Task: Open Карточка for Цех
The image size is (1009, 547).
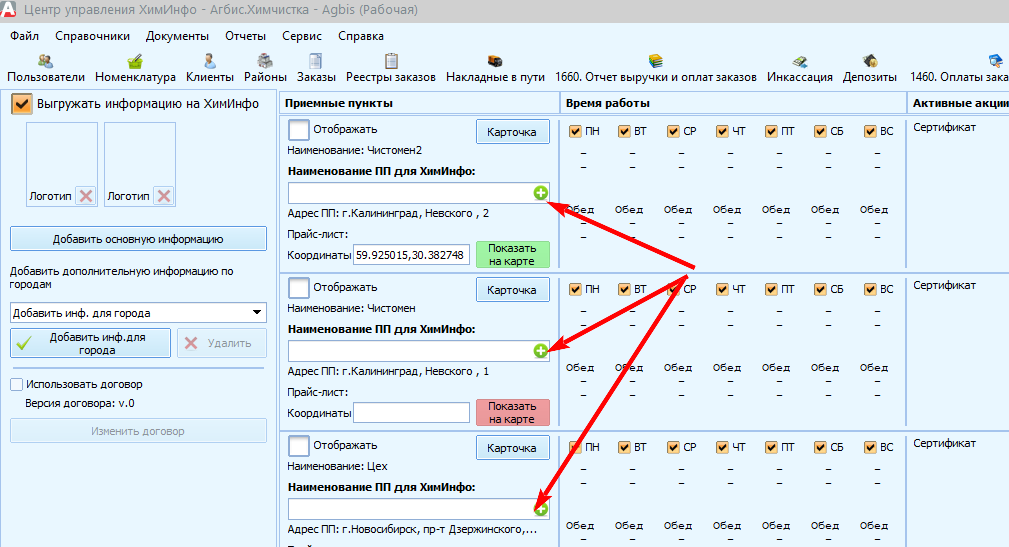Action: [x=512, y=448]
